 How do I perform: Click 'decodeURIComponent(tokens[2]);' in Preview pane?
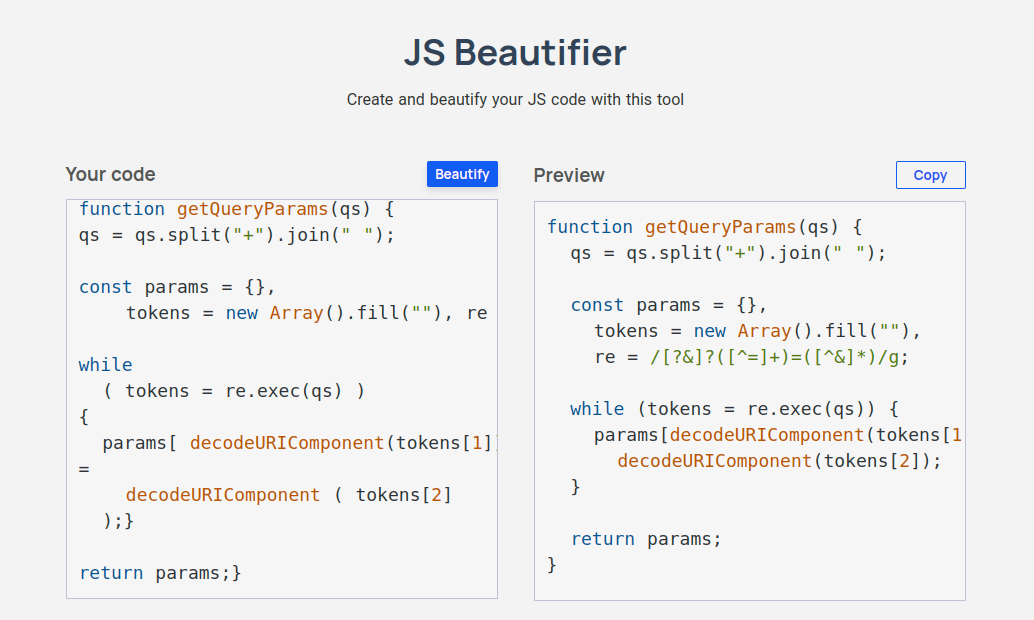point(779,461)
